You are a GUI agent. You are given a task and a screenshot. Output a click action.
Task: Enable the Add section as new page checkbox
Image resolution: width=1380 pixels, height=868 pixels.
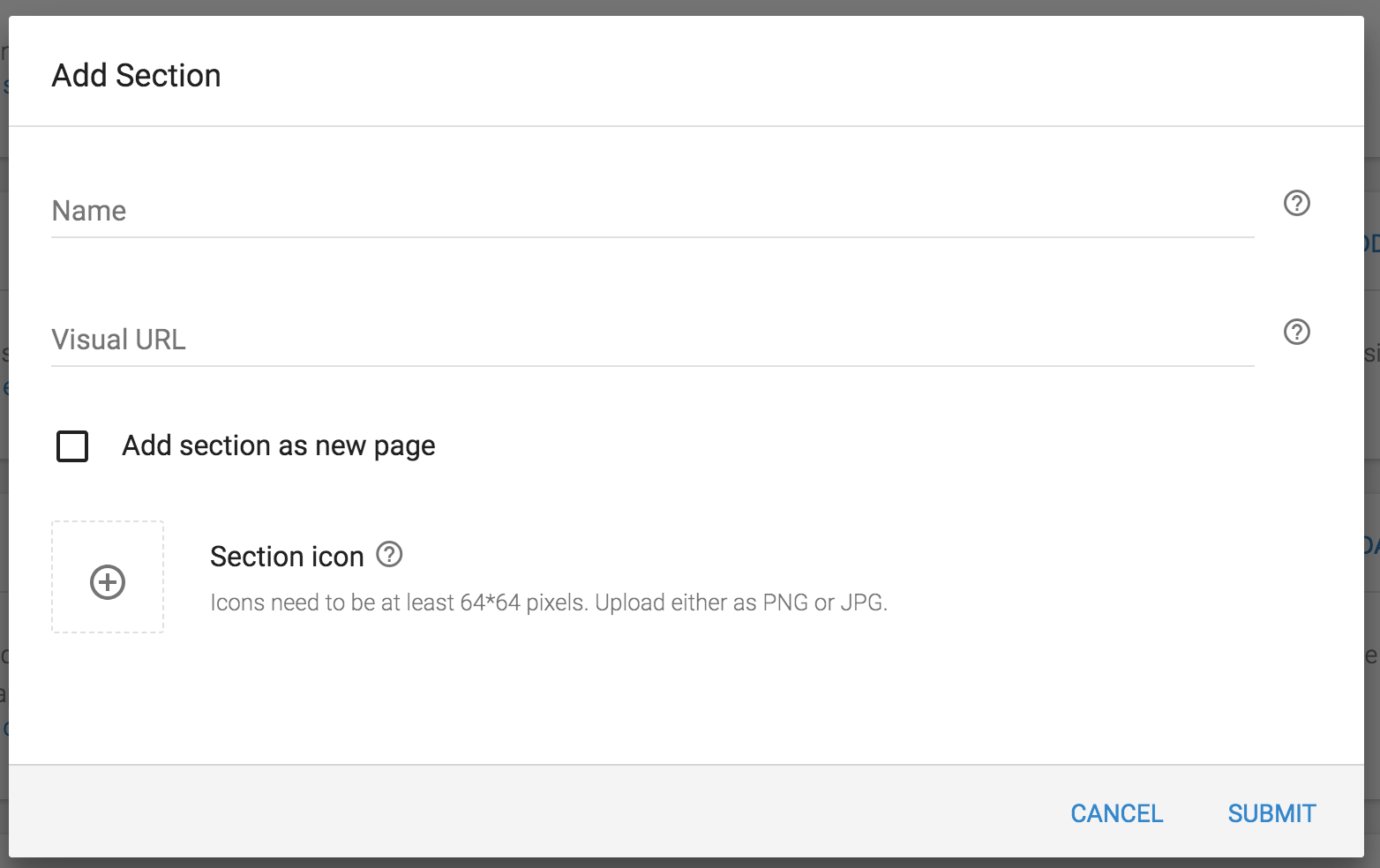point(72,446)
